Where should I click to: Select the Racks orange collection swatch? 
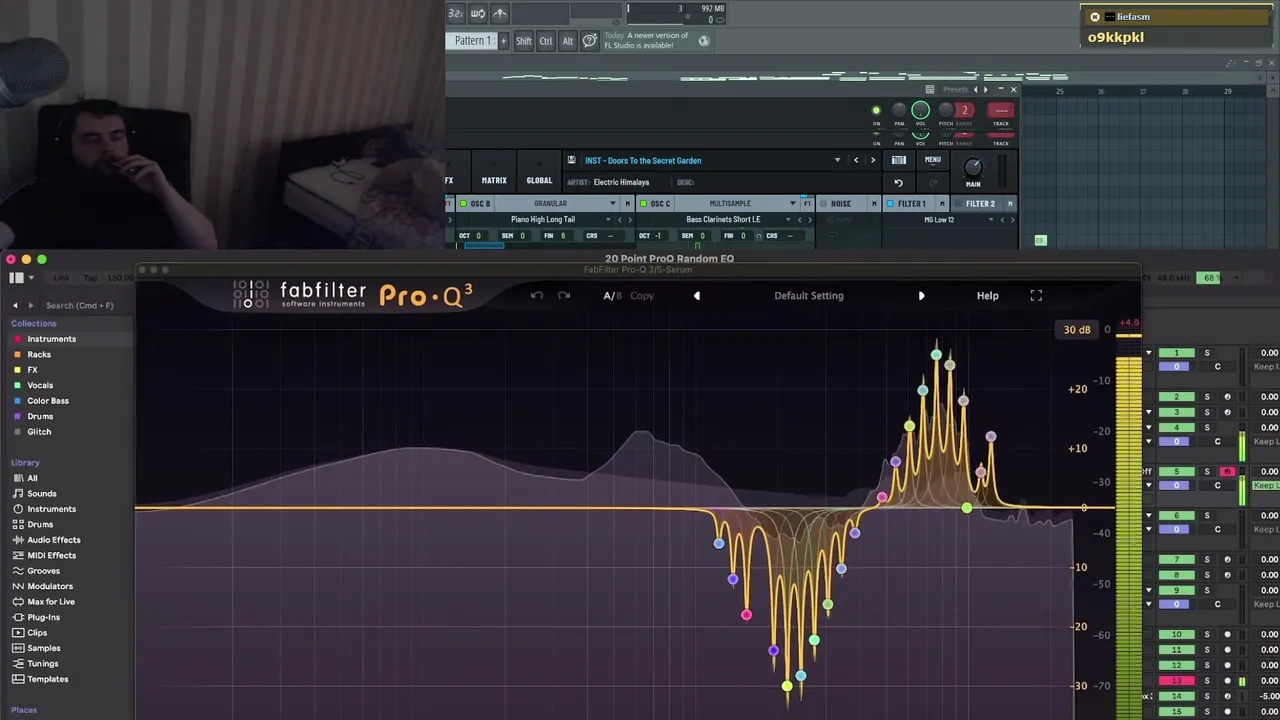[x=18, y=354]
